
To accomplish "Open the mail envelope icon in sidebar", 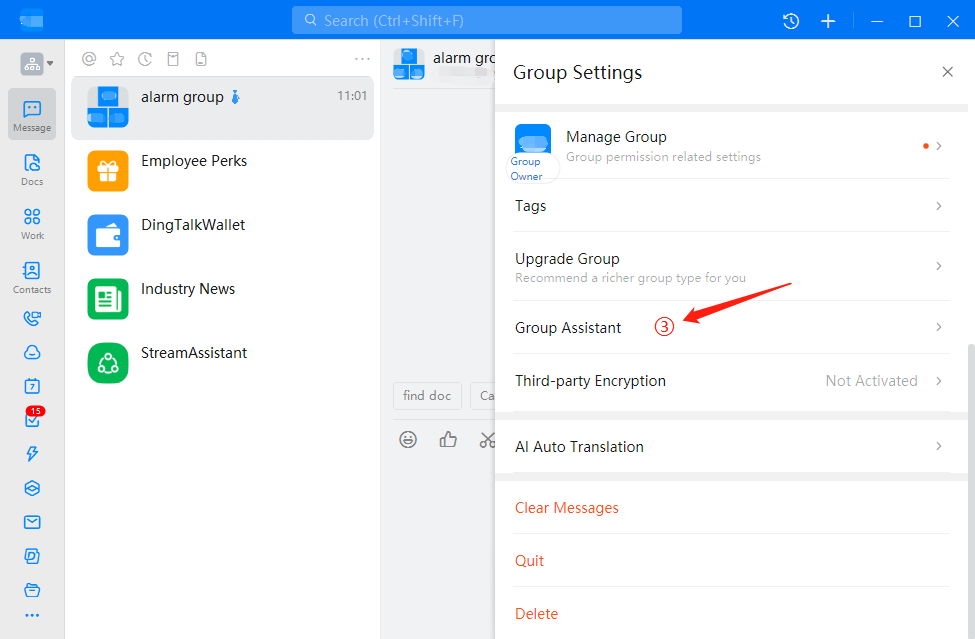I will tap(32, 522).
